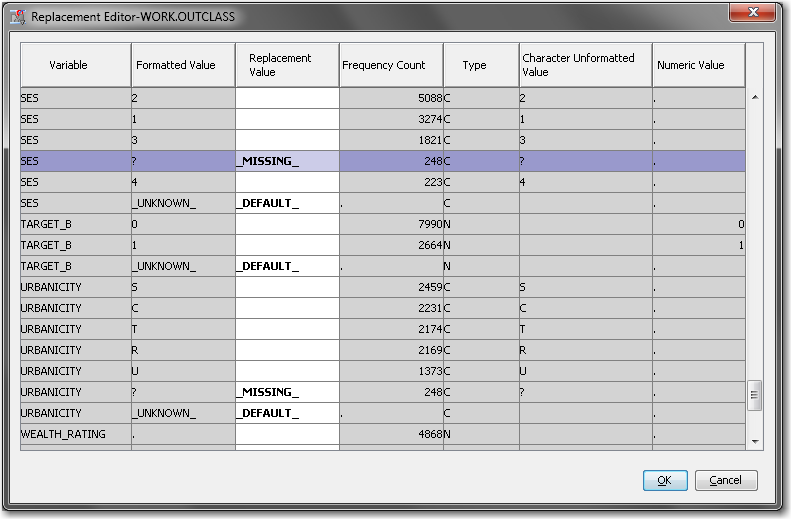Click the Replacement Editor title bar icon
The width and height of the screenshot is (791, 519).
tap(17, 17)
